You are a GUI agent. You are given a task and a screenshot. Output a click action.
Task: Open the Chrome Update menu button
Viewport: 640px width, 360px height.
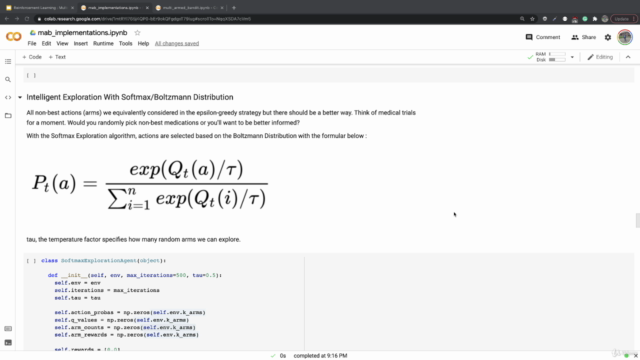pos(623,19)
